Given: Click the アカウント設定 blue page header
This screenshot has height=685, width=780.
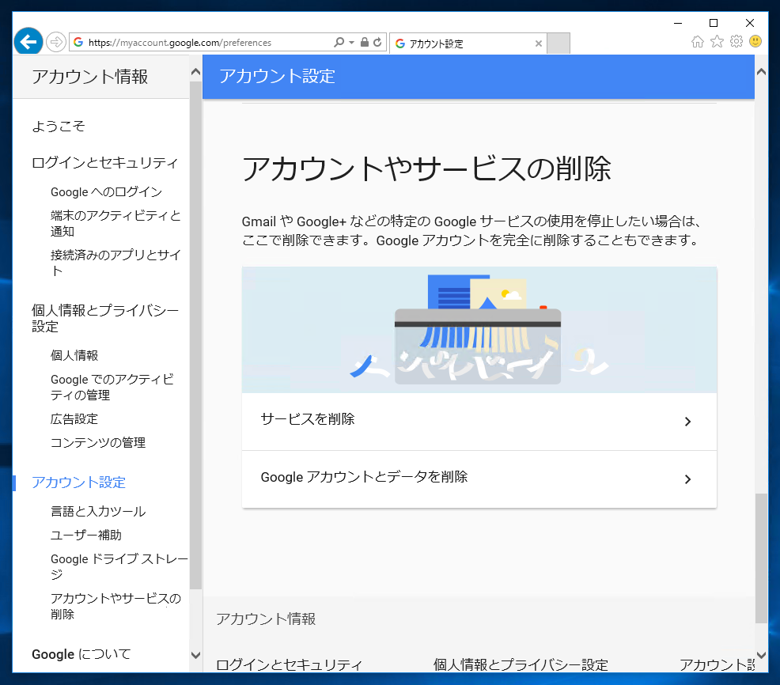Looking at the screenshot, I should click(x=277, y=76).
